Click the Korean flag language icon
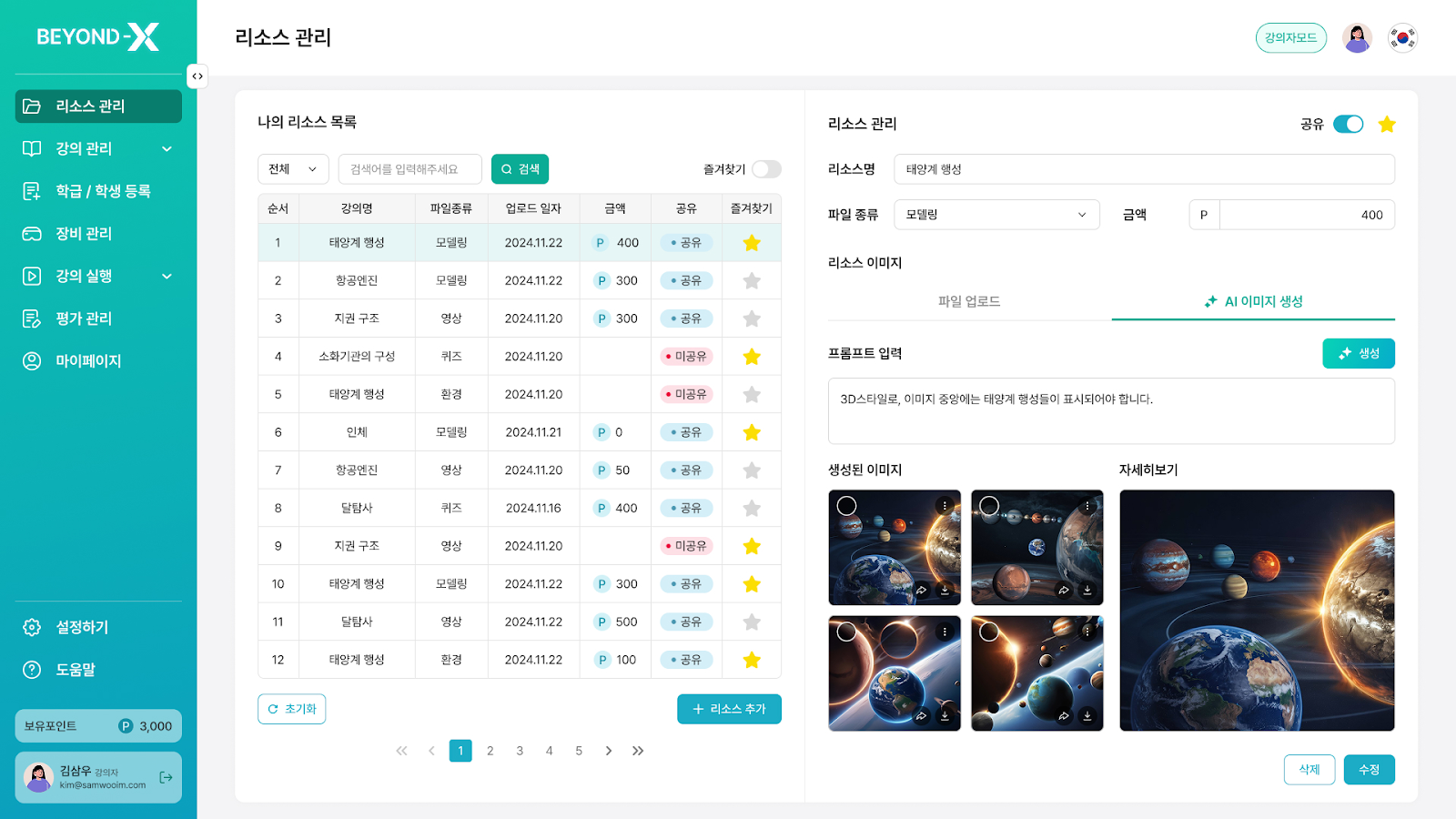Screen dimensions: 1456x819 click(x=1402, y=38)
